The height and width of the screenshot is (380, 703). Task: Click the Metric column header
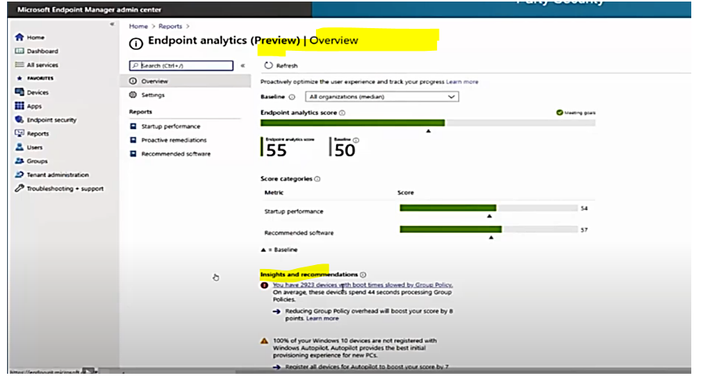point(274,193)
